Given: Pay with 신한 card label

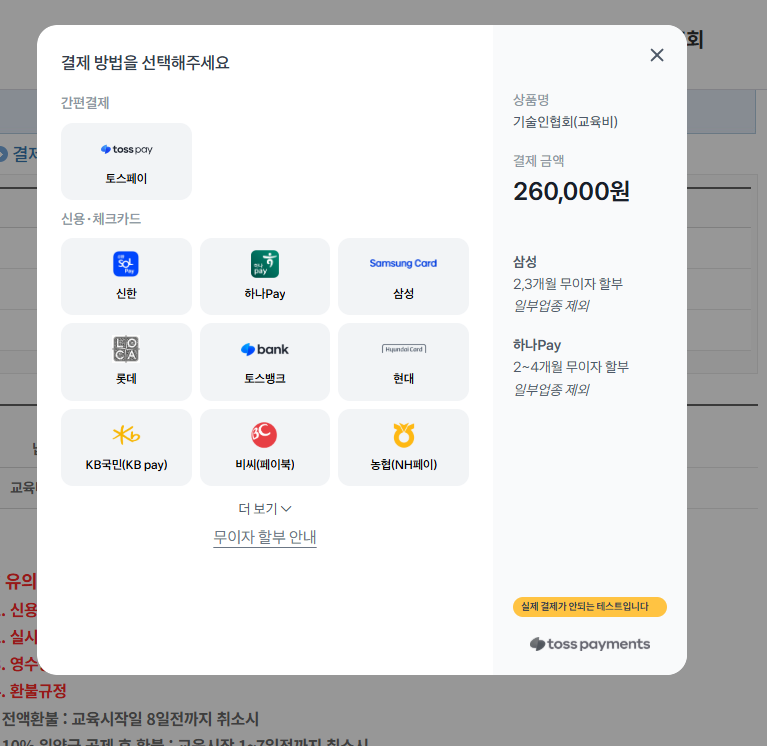Looking at the screenshot, I should (x=126, y=294).
